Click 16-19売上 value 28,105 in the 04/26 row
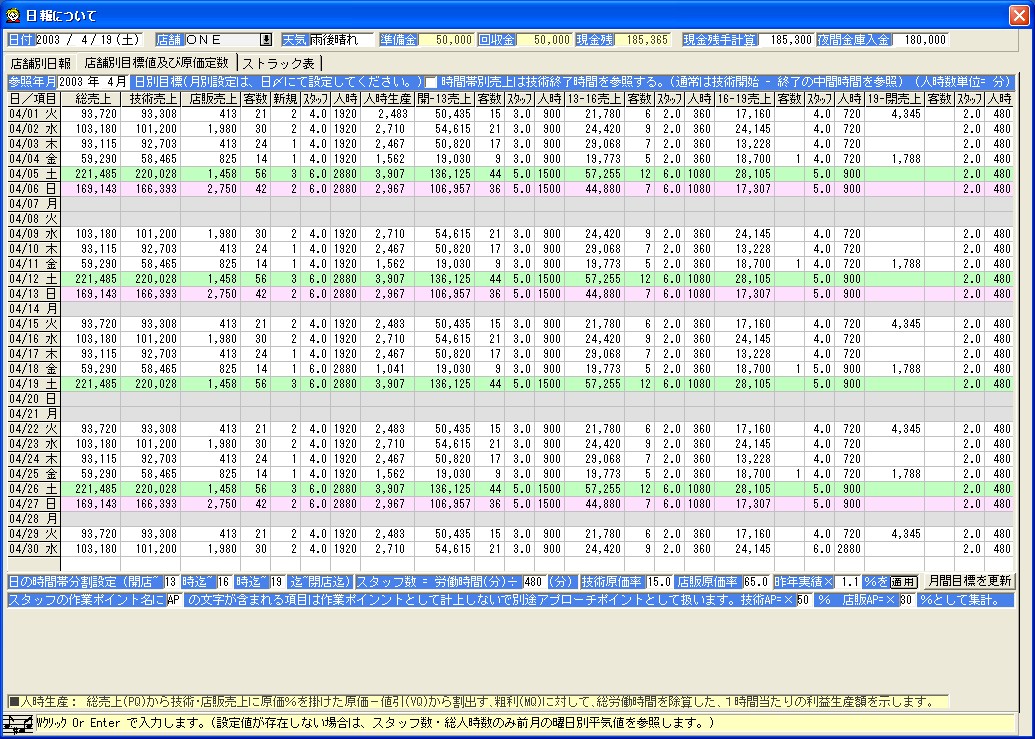The width and height of the screenshot is (1035, 739). 744,489
